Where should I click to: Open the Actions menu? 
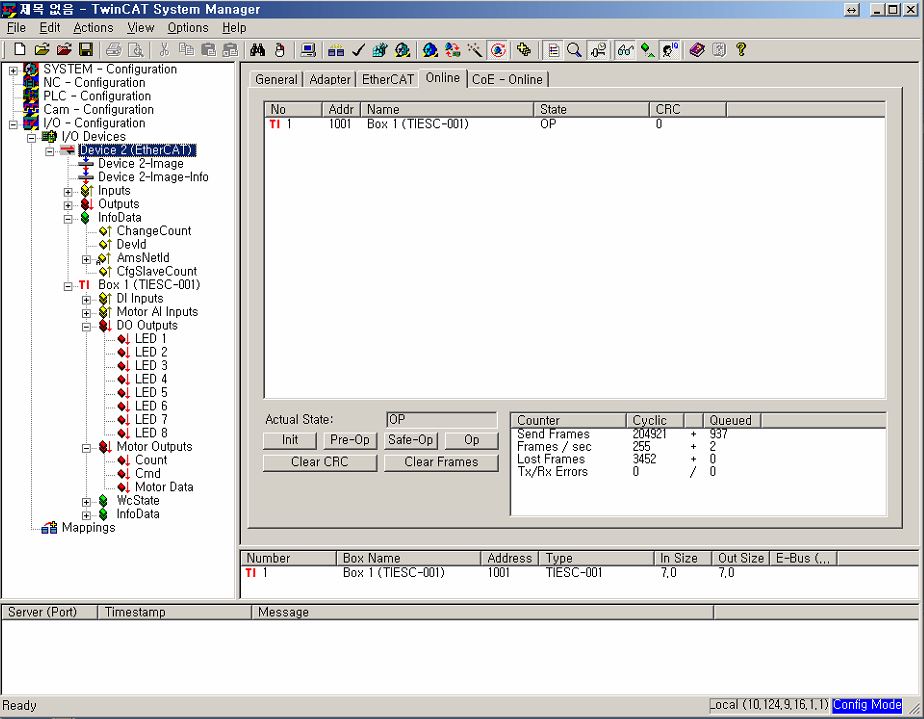coord(93,28)
